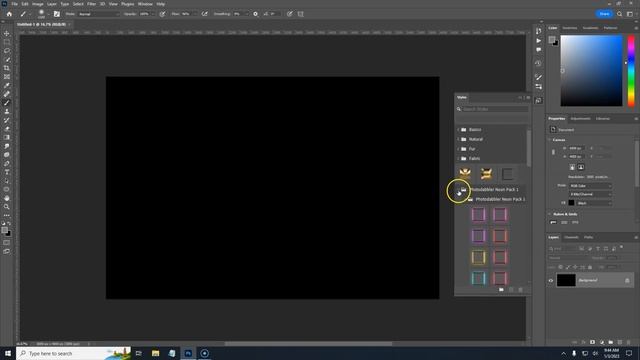The width and height of the screenshot is (640, 360).
Task: Set canvas orientation to portrait
Action: point(572,167)
